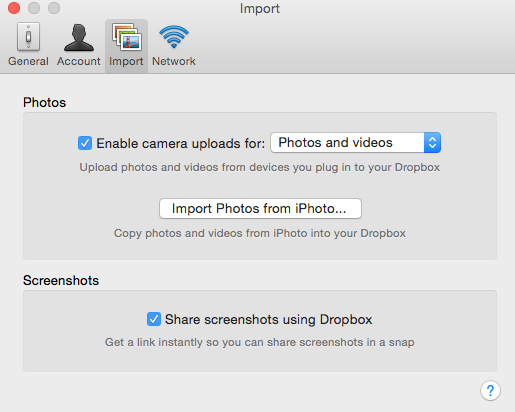Click 'Upload photos and videos from devices' text

(260, 167)
